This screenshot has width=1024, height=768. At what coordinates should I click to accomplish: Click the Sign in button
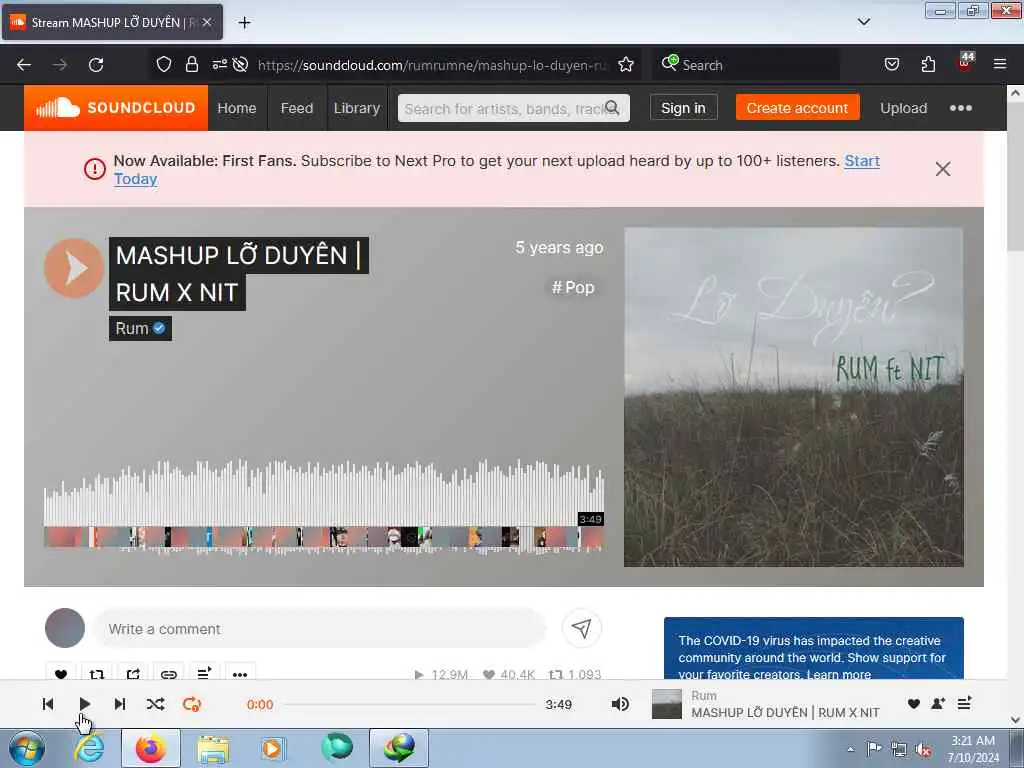click(683, 108)
